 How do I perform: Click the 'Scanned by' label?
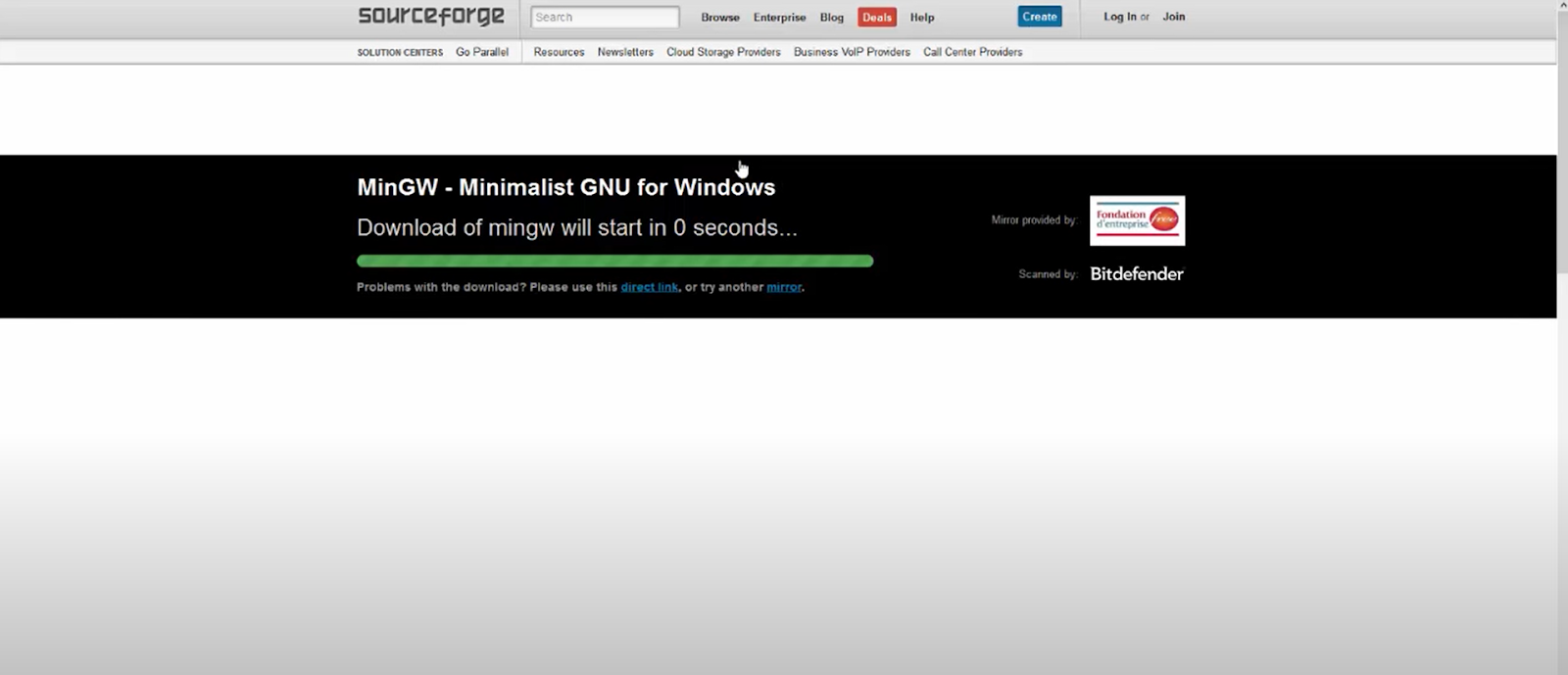[x=1048, y=274]
